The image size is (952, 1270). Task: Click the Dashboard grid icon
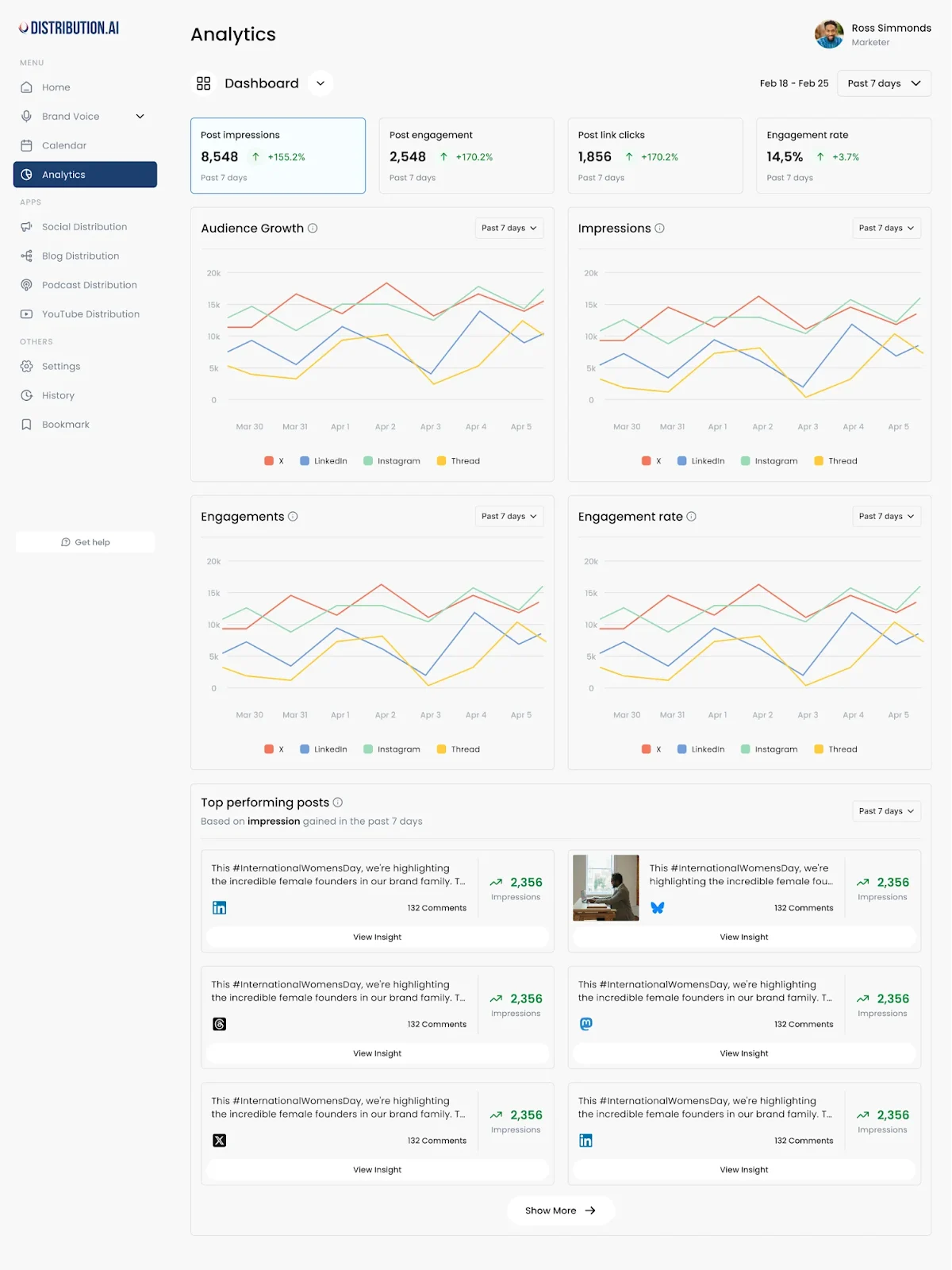[204, 83]
